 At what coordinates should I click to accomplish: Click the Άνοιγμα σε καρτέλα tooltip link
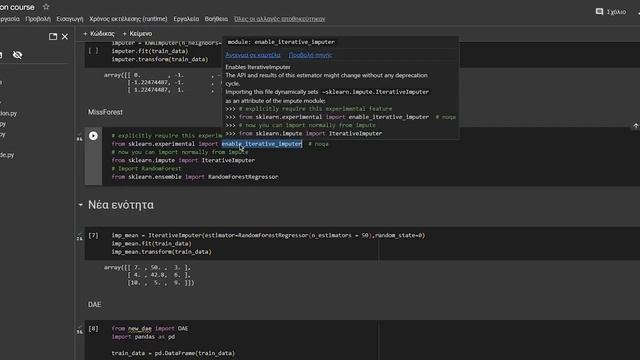click(253, 55)
